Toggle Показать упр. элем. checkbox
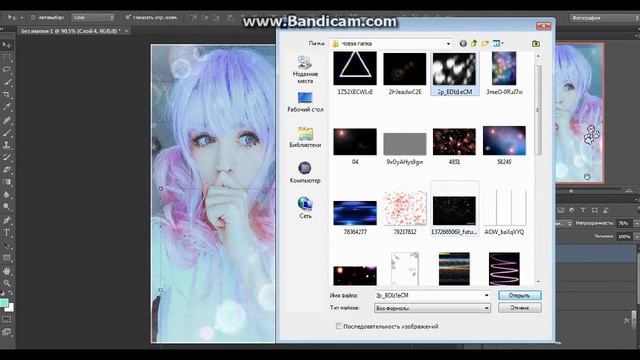Image resolution: width=640 pixels, height=360 pixels. coord(128,17)
